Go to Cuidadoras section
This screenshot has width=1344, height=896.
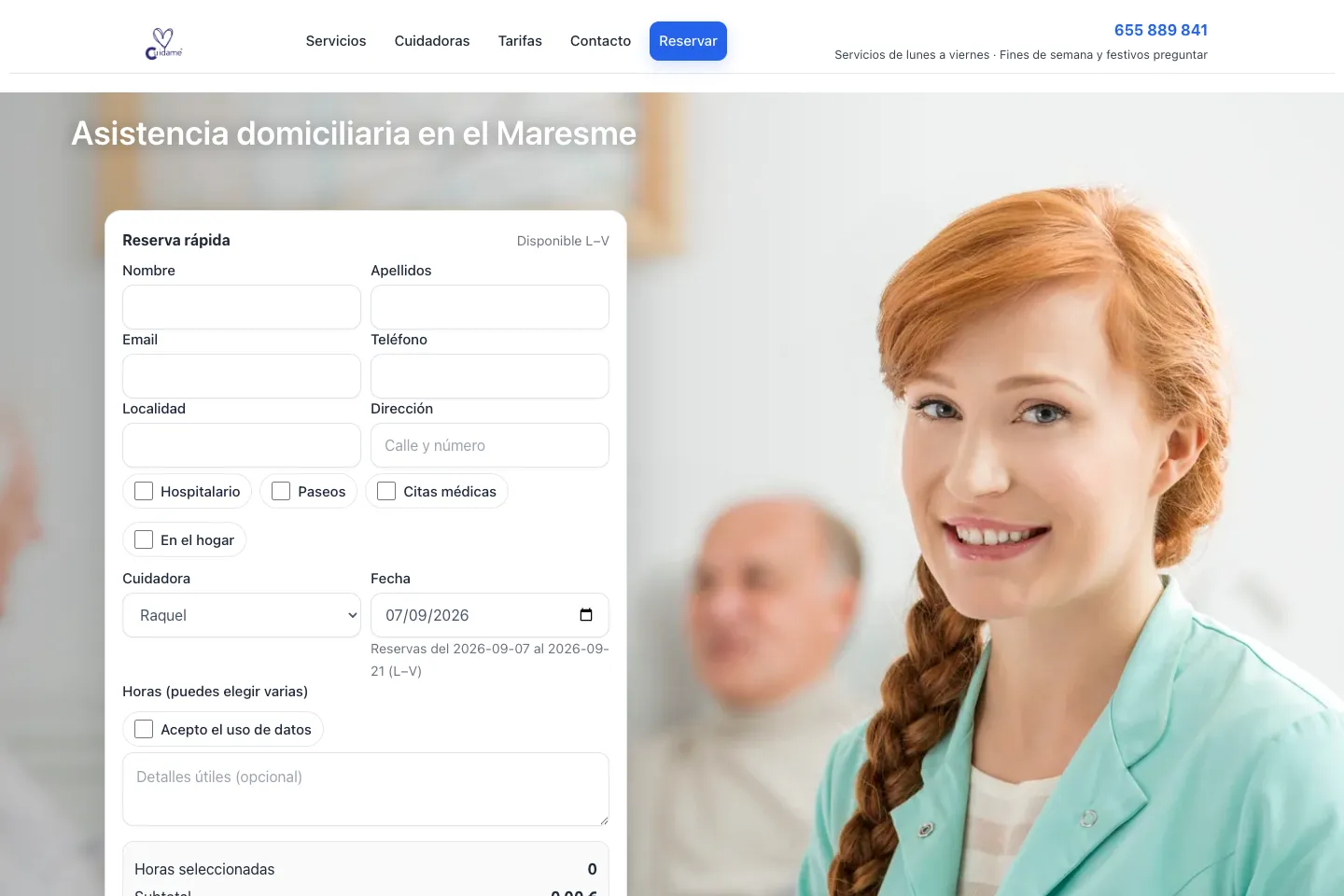pyautogui.click(x=432, y=41)
